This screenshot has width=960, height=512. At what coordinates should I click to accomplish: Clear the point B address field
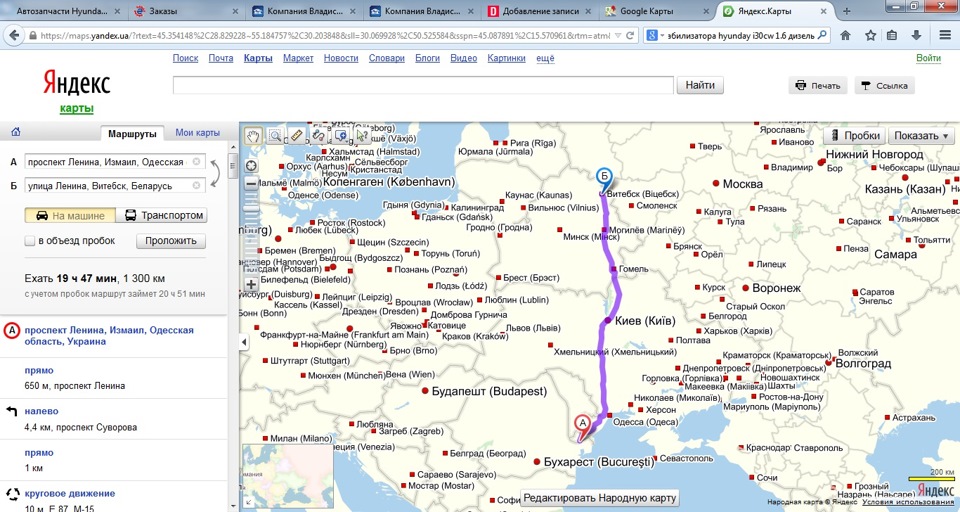tap(196, 186)
